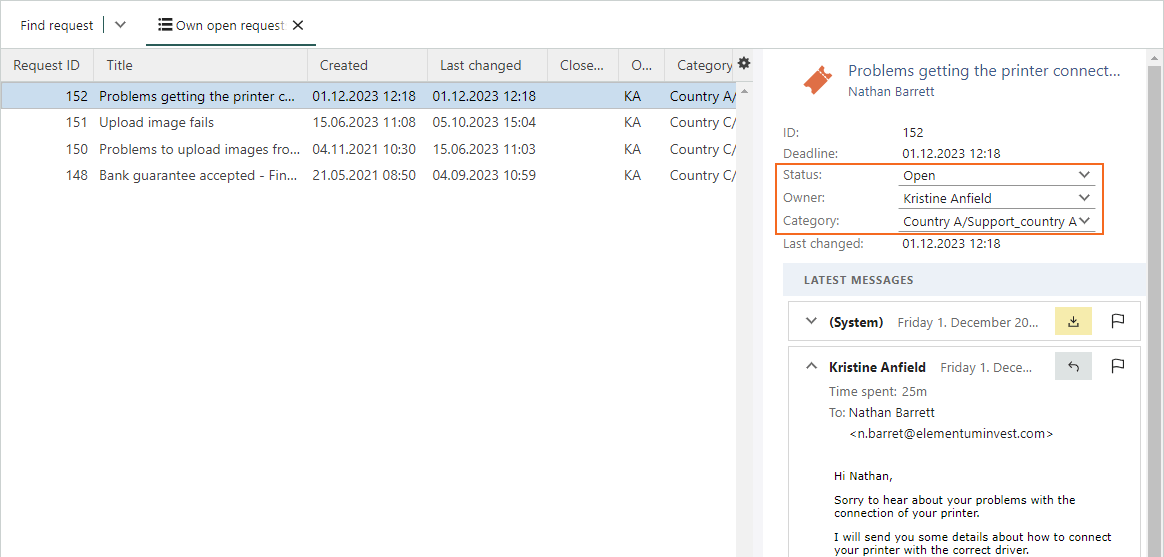Select request 151 Upload image fails
1164x557 pixels.
click(368, 123)
